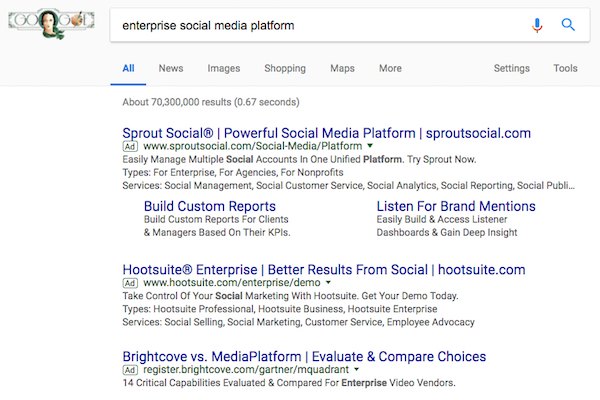The width and height of the screenshot is (600, 400).
Task: Click the magnifying glass search icon
Action: point(568,26)
